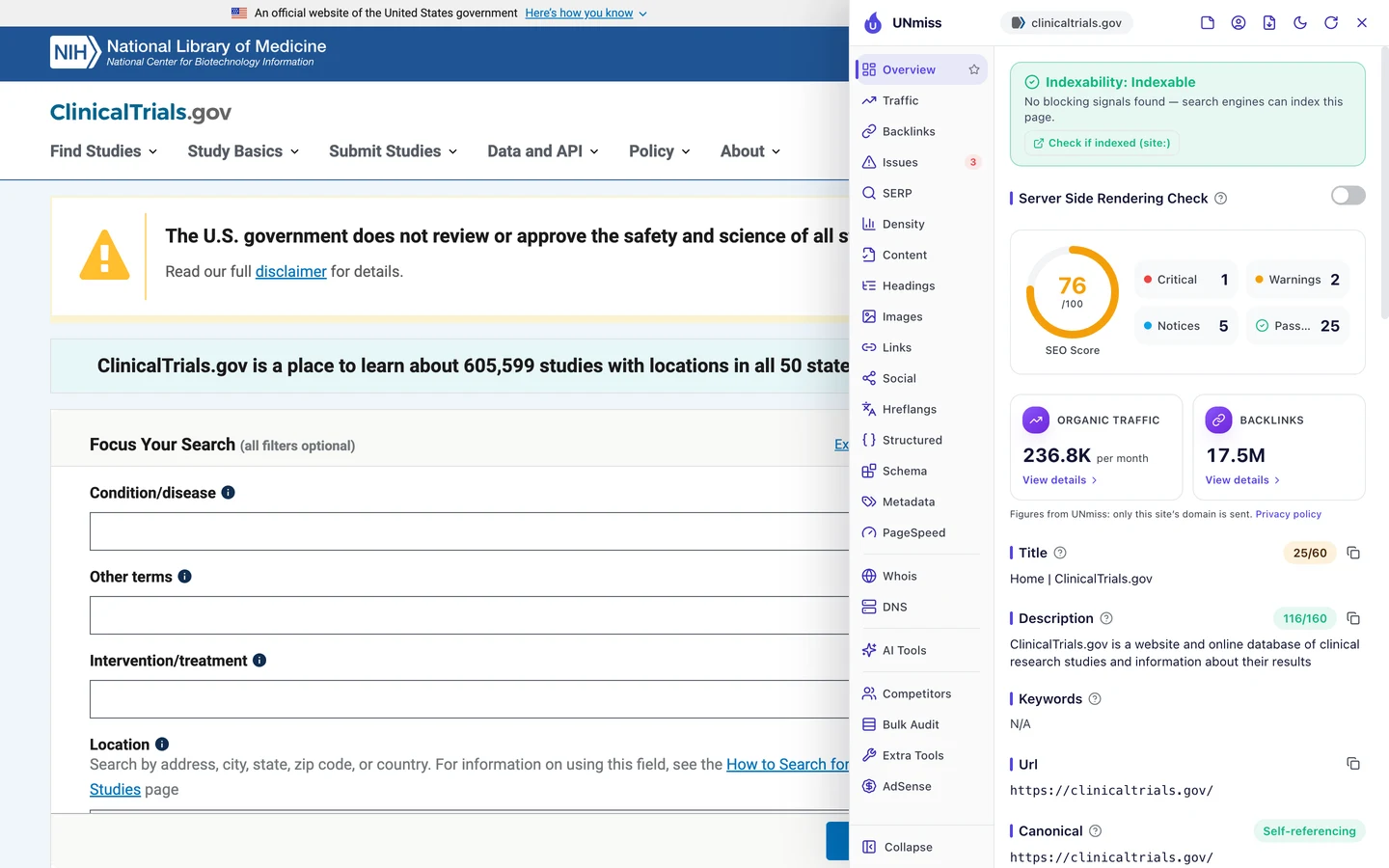
Task: Show help icon next to Keywords
Action: pyautogui.click(x=1095, y=699)
